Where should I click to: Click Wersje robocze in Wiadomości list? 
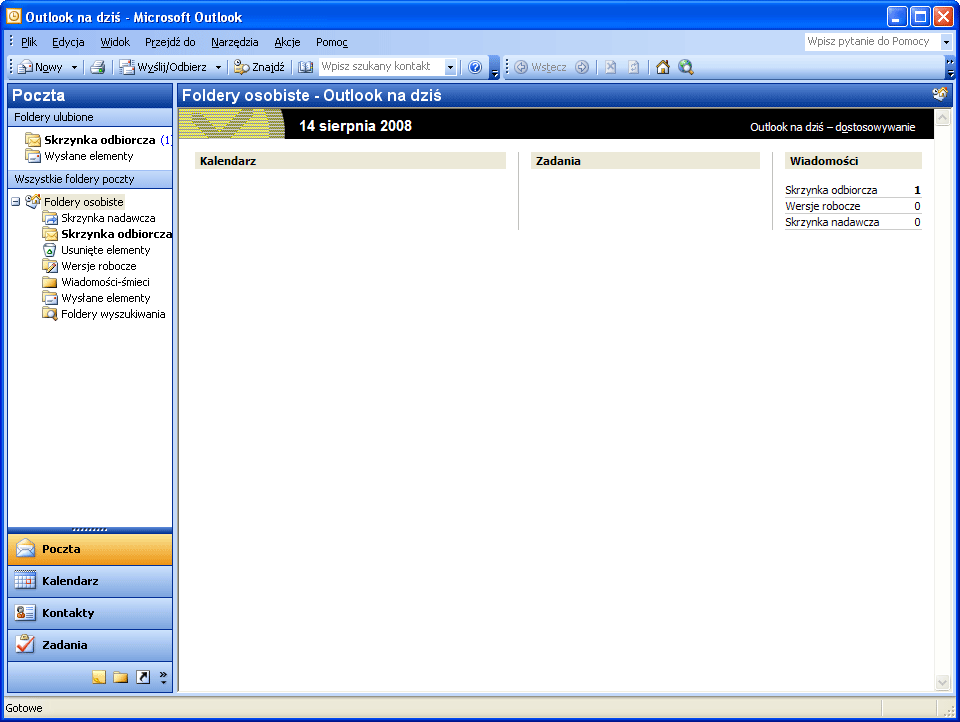pyautogui.click(x=822, y=206)
